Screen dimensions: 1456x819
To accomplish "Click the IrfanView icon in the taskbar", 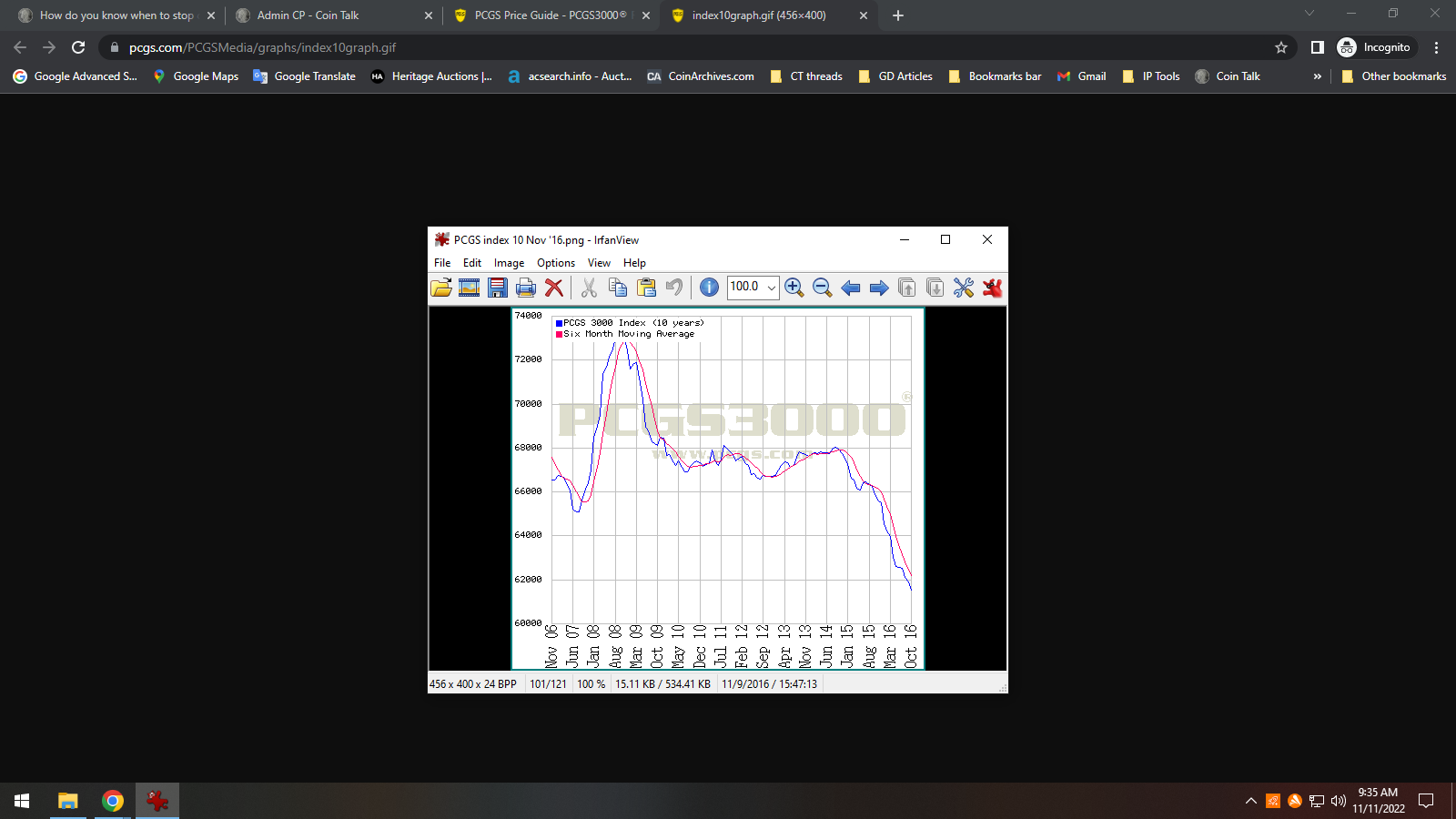I will click(157, 801).
